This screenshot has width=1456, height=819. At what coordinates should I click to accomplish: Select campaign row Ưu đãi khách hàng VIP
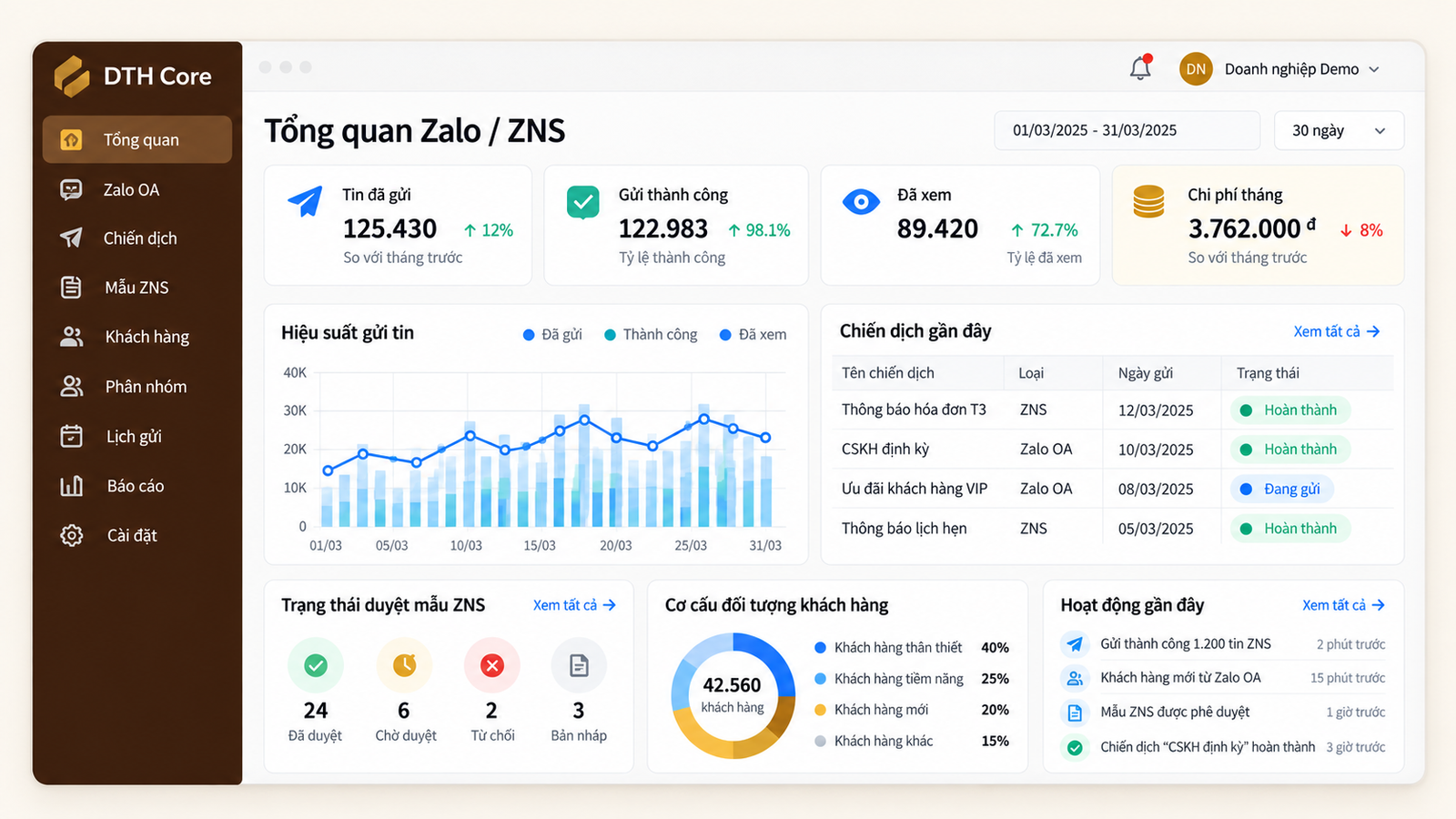point(1112,489)
